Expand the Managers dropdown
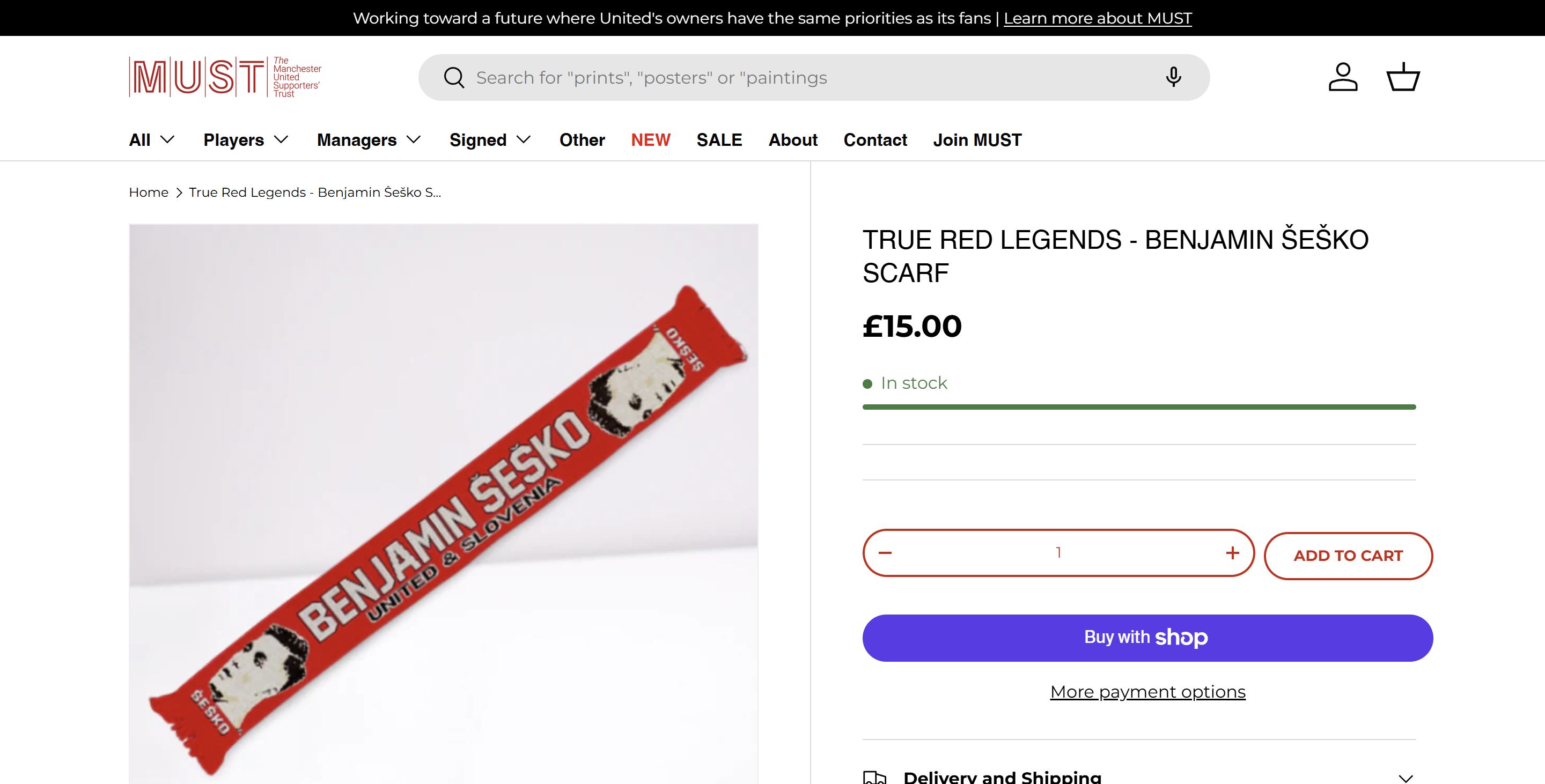Image resolution: width=1545 pixels, height=784 pixels. (369, 139)
